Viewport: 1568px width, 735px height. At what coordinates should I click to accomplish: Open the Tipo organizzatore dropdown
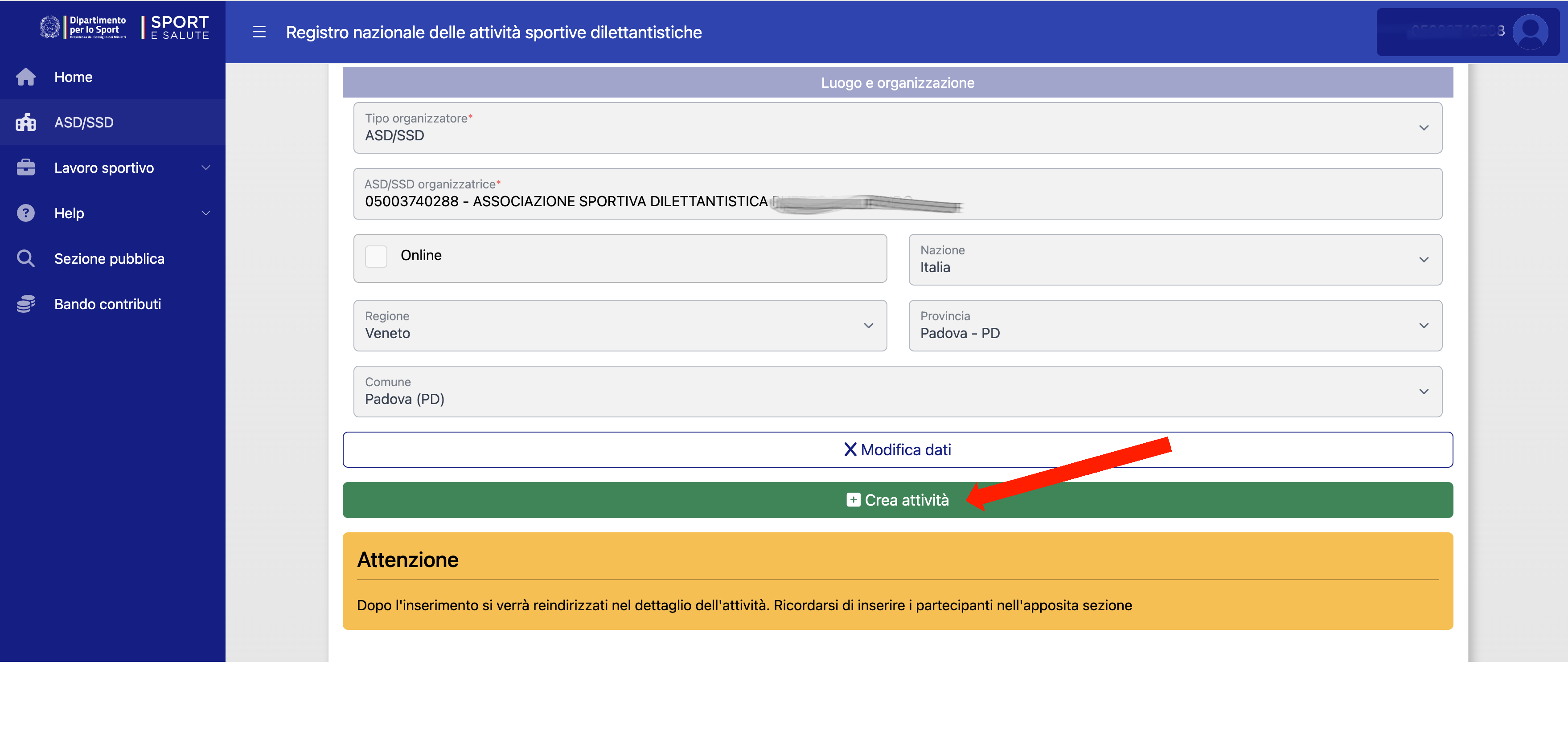(x=897, y=128)
